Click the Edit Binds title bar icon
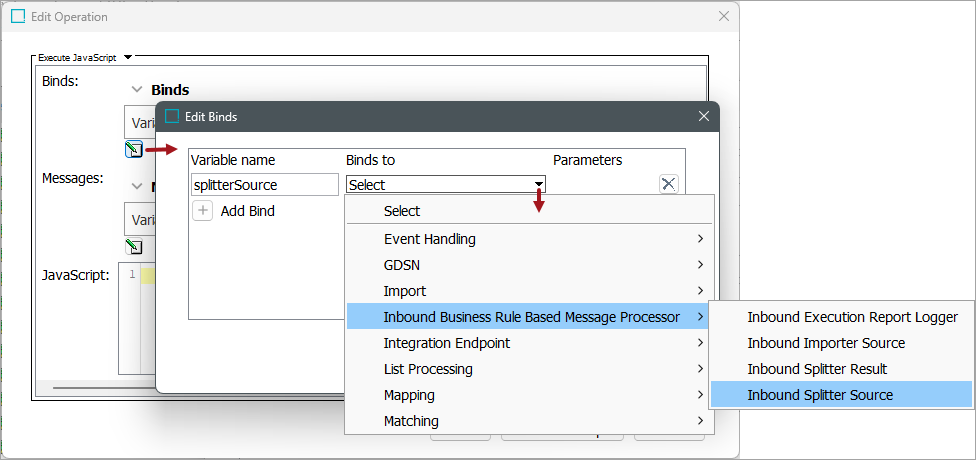The image size is (976, 460). 172,116
